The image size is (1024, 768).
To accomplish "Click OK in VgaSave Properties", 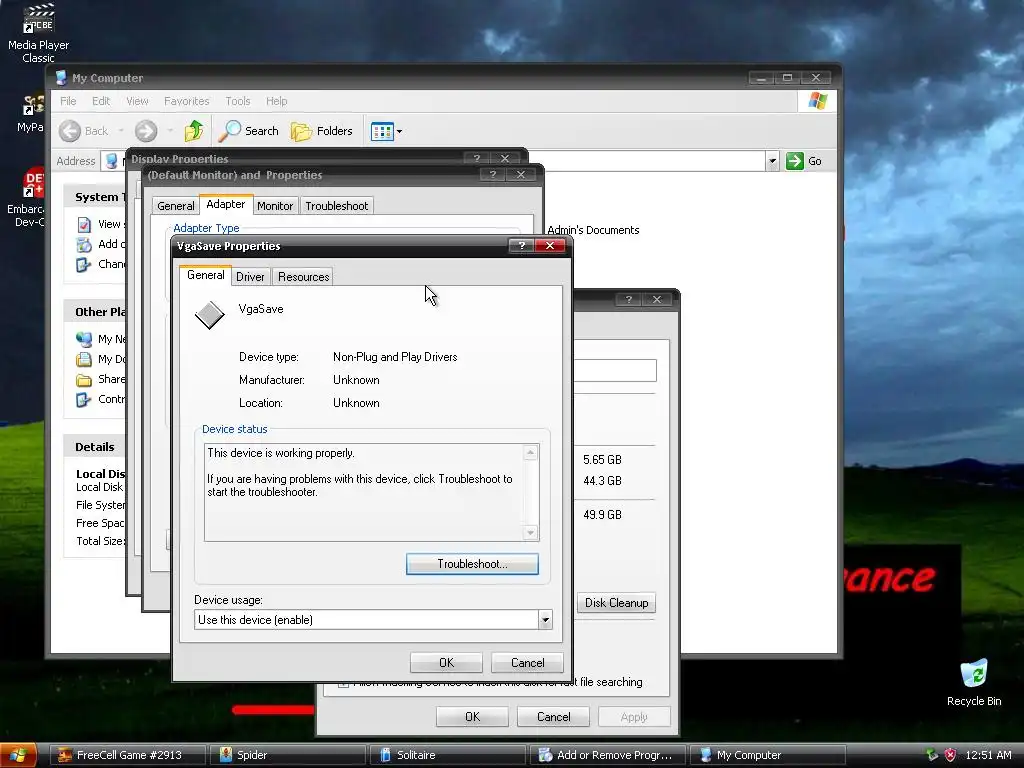I will [x=446, y=663].
